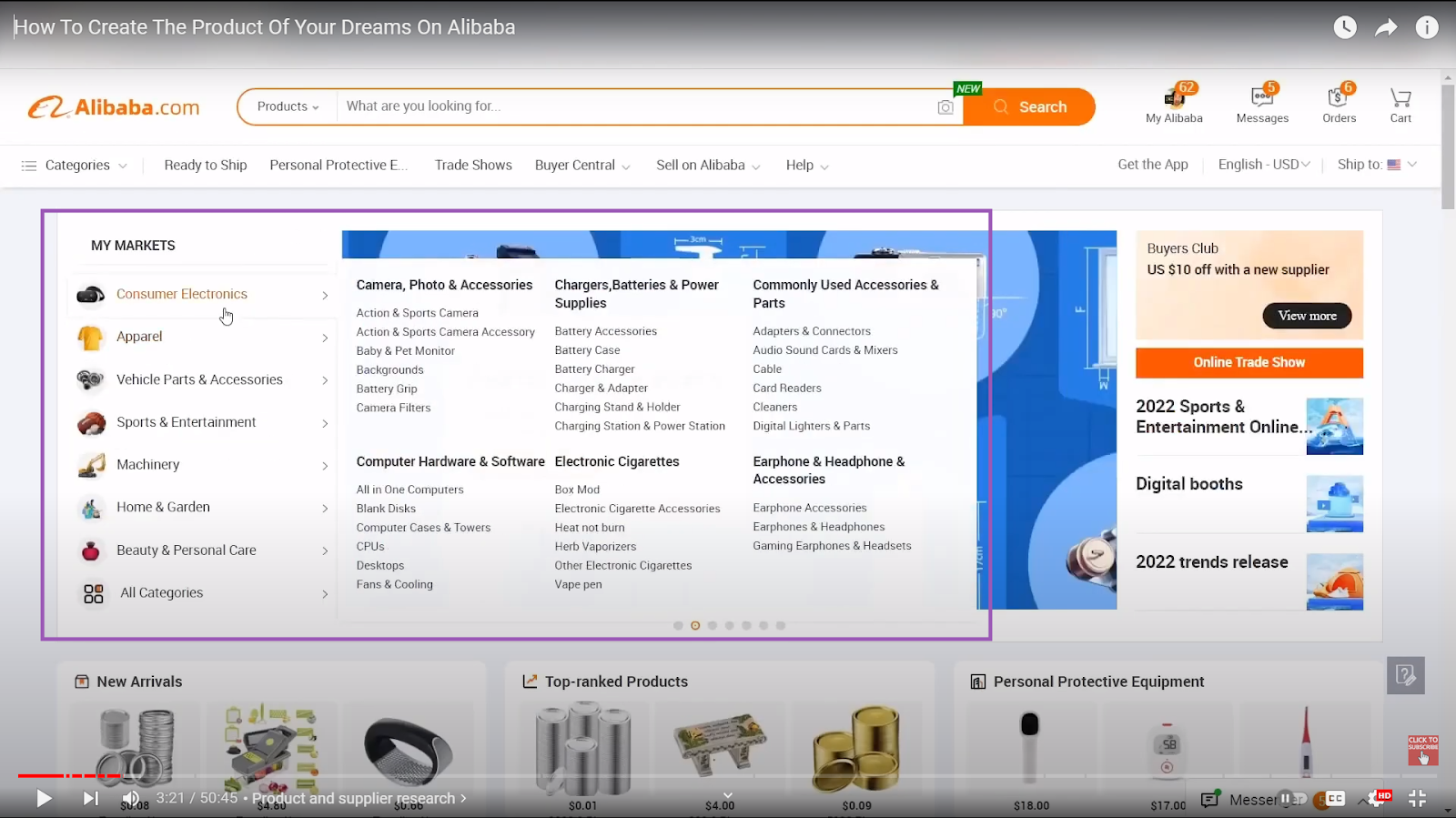Open Earphones & Headphones link
The image size is (1456, 818).
818,527
